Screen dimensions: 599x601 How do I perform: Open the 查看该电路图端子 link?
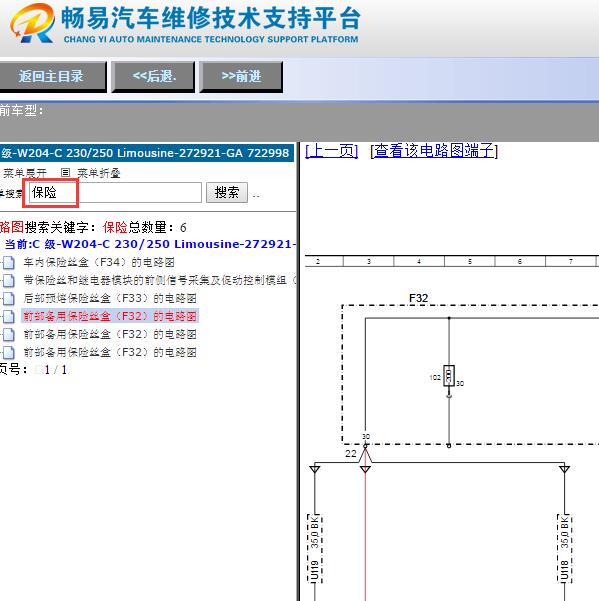pos(434,151)
